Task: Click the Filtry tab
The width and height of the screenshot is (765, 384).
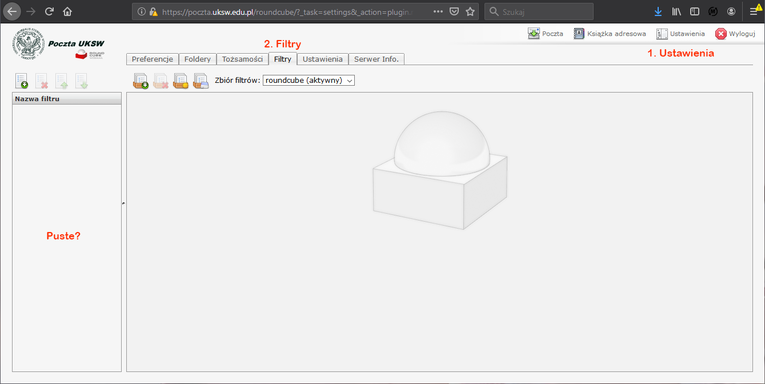Action: [x=282, y=59]
